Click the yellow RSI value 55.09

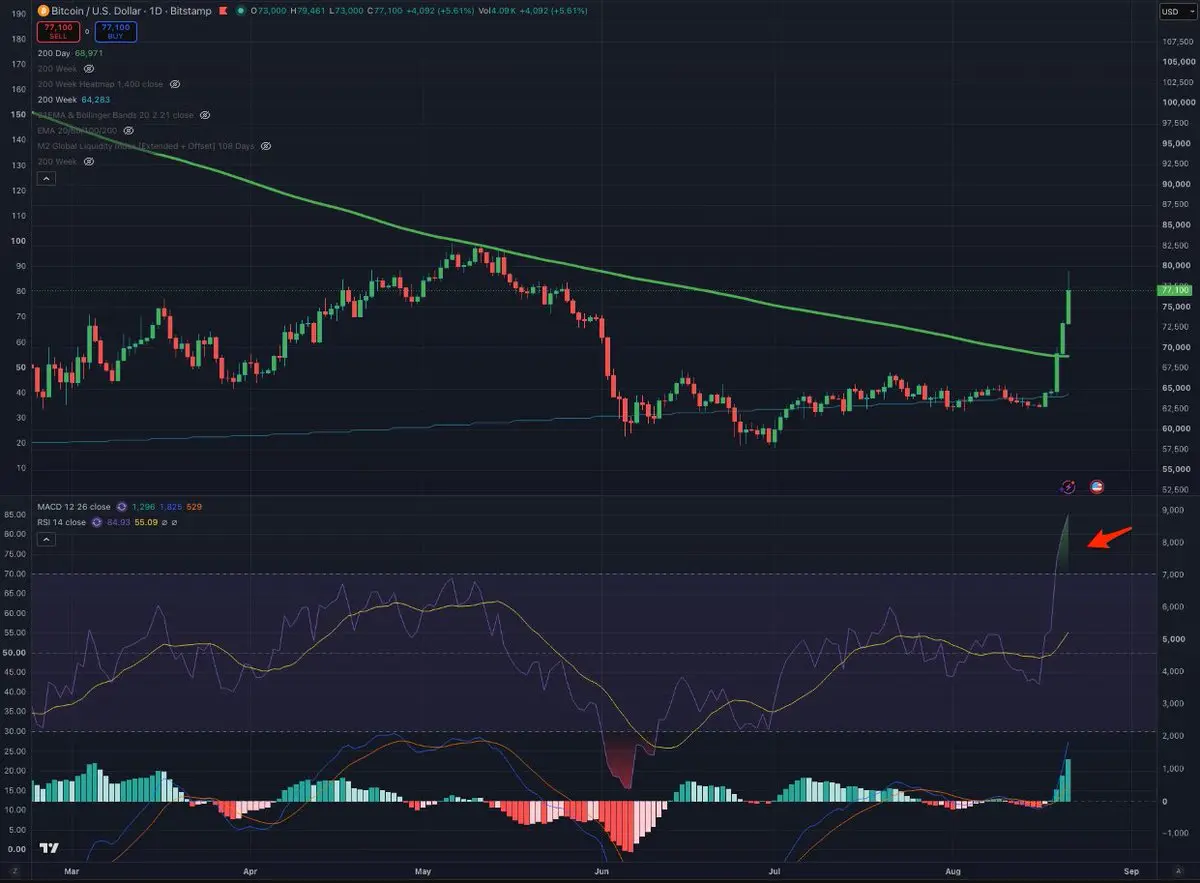[x=146, y=522]
